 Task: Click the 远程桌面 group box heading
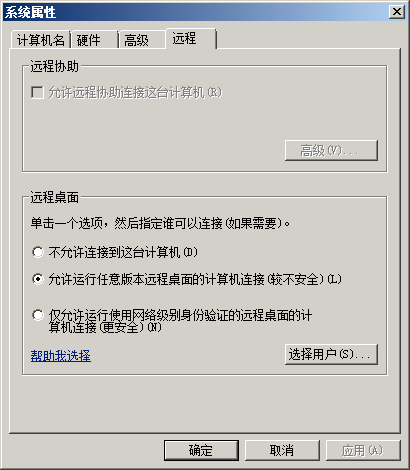[55, 197]
